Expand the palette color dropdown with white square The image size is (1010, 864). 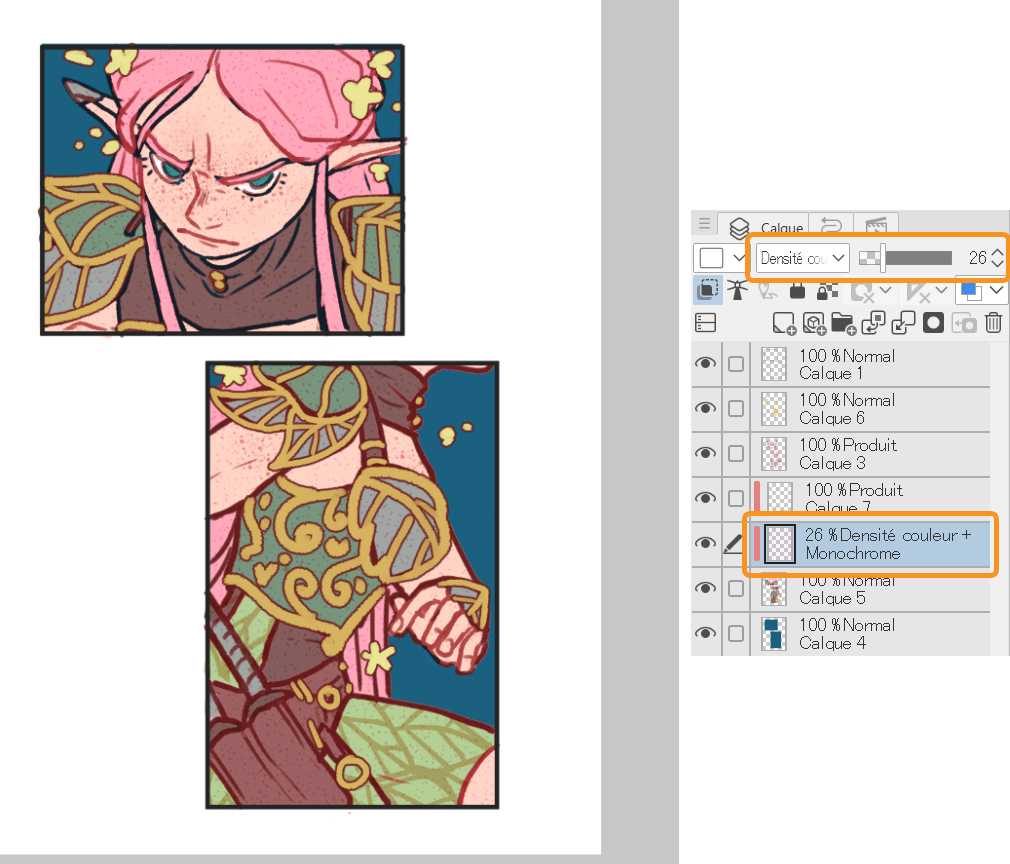click(720, 258)
